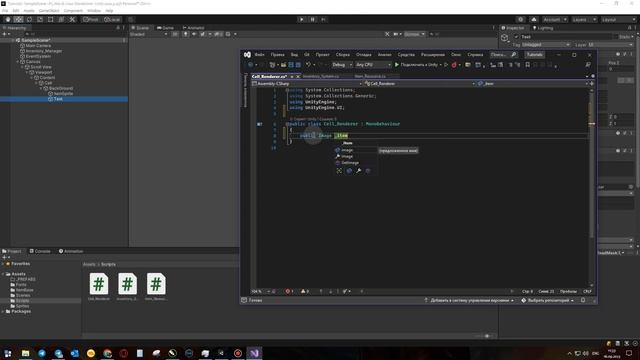Click the green attach to Unity button

click(417, 65)
